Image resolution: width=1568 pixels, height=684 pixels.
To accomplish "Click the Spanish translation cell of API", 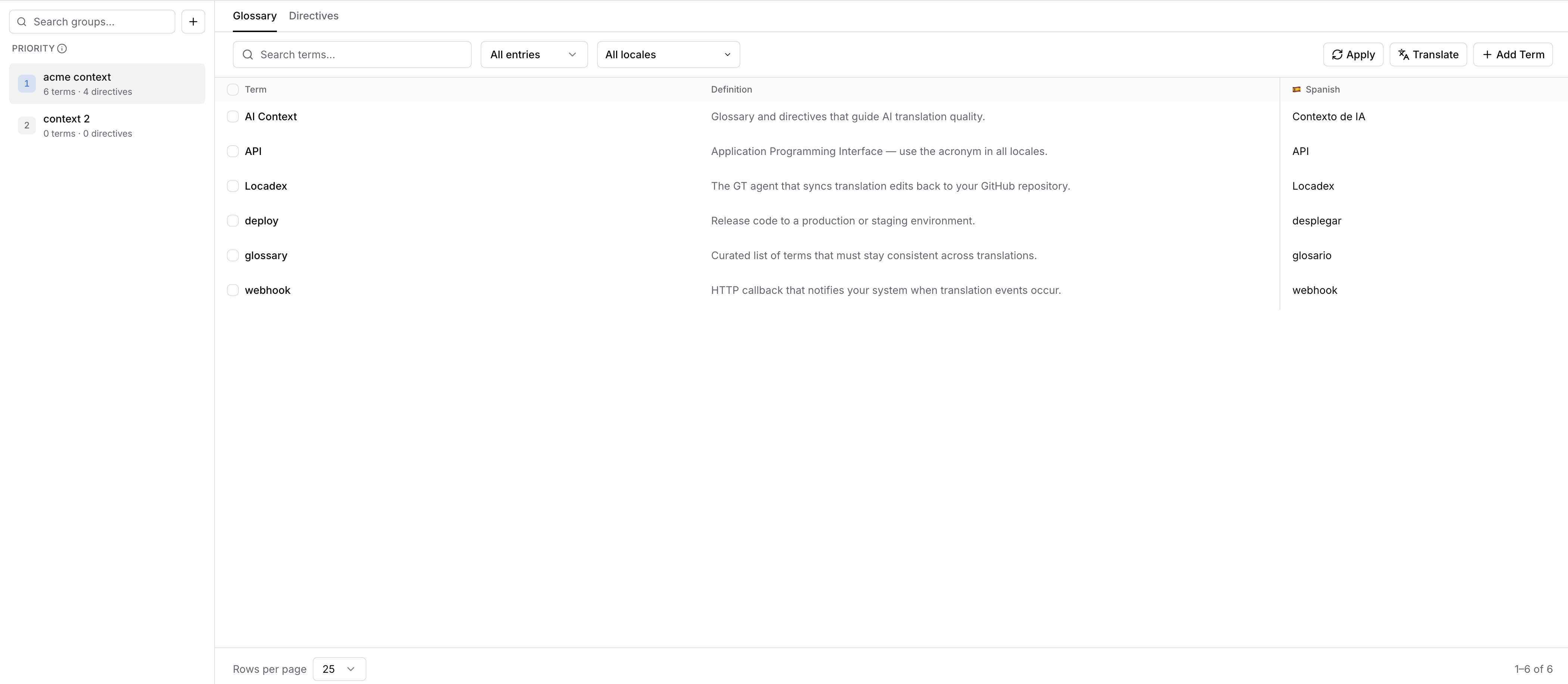I will click(1301, 151).
